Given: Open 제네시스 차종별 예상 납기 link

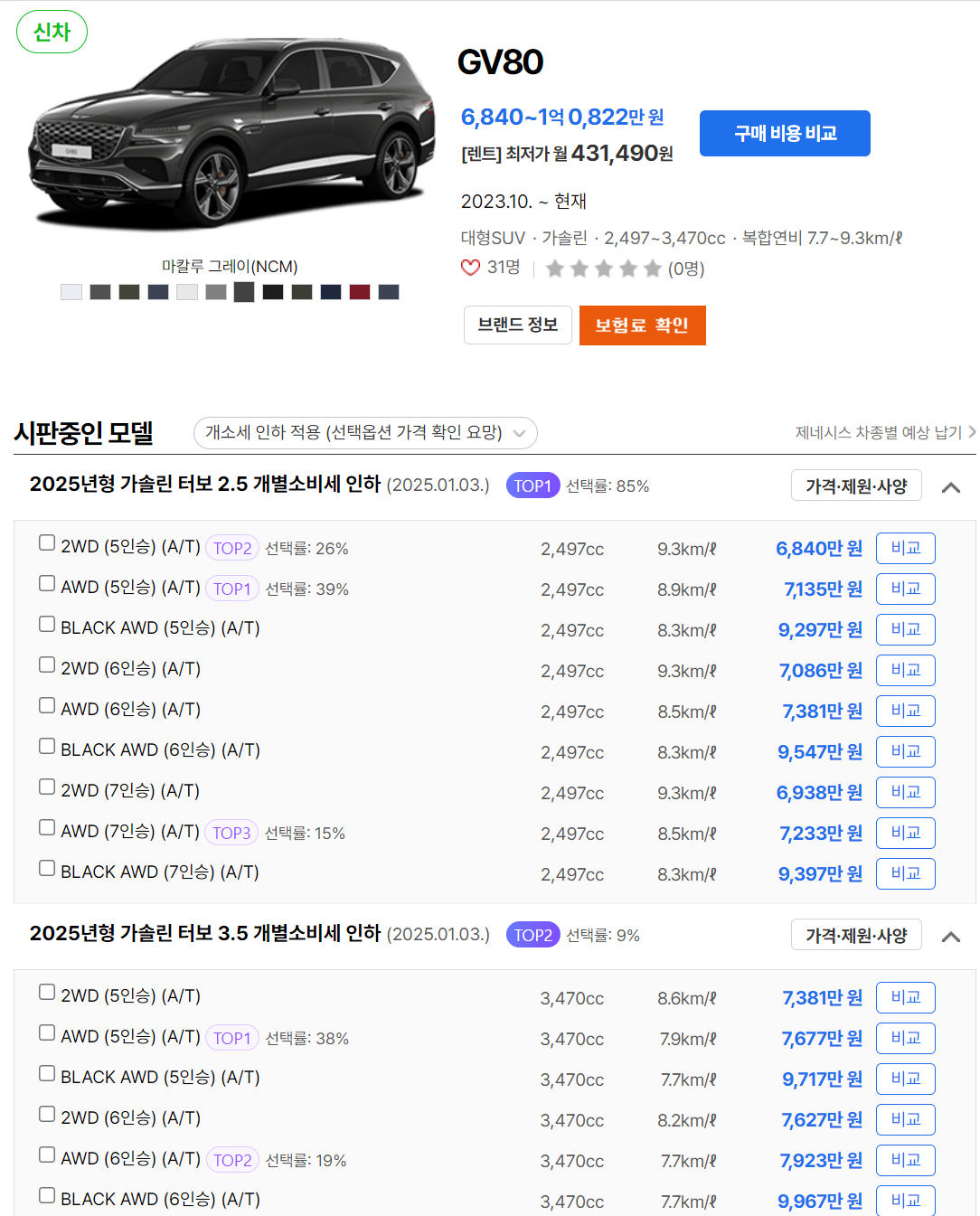Looking at the screenshot, I should click(885, 433).
